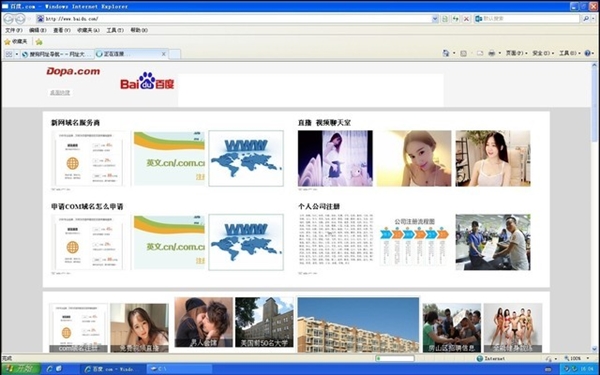Switch to the 搜狗网址导航 tab
The image size is (600, 375).
click(57, 54)
